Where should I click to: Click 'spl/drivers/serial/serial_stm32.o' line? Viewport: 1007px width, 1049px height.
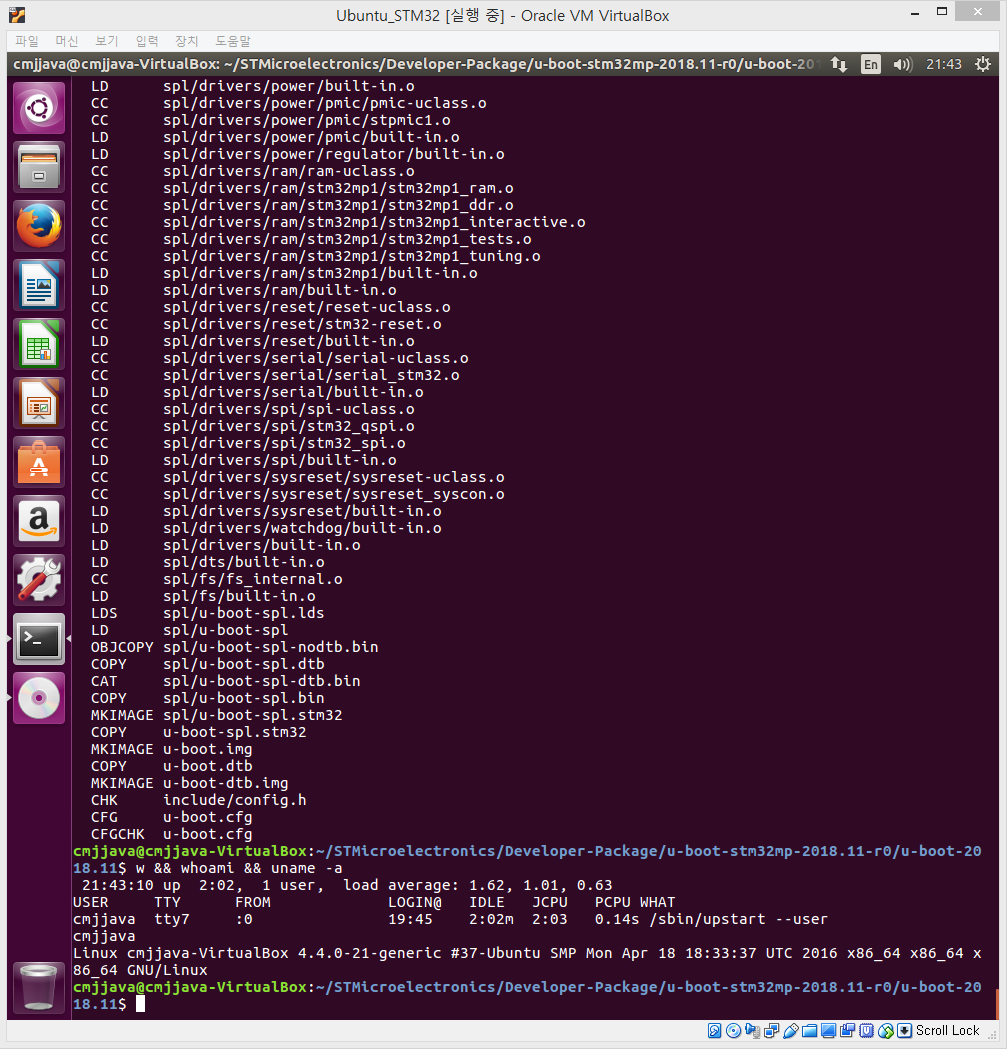click(311, 375)
